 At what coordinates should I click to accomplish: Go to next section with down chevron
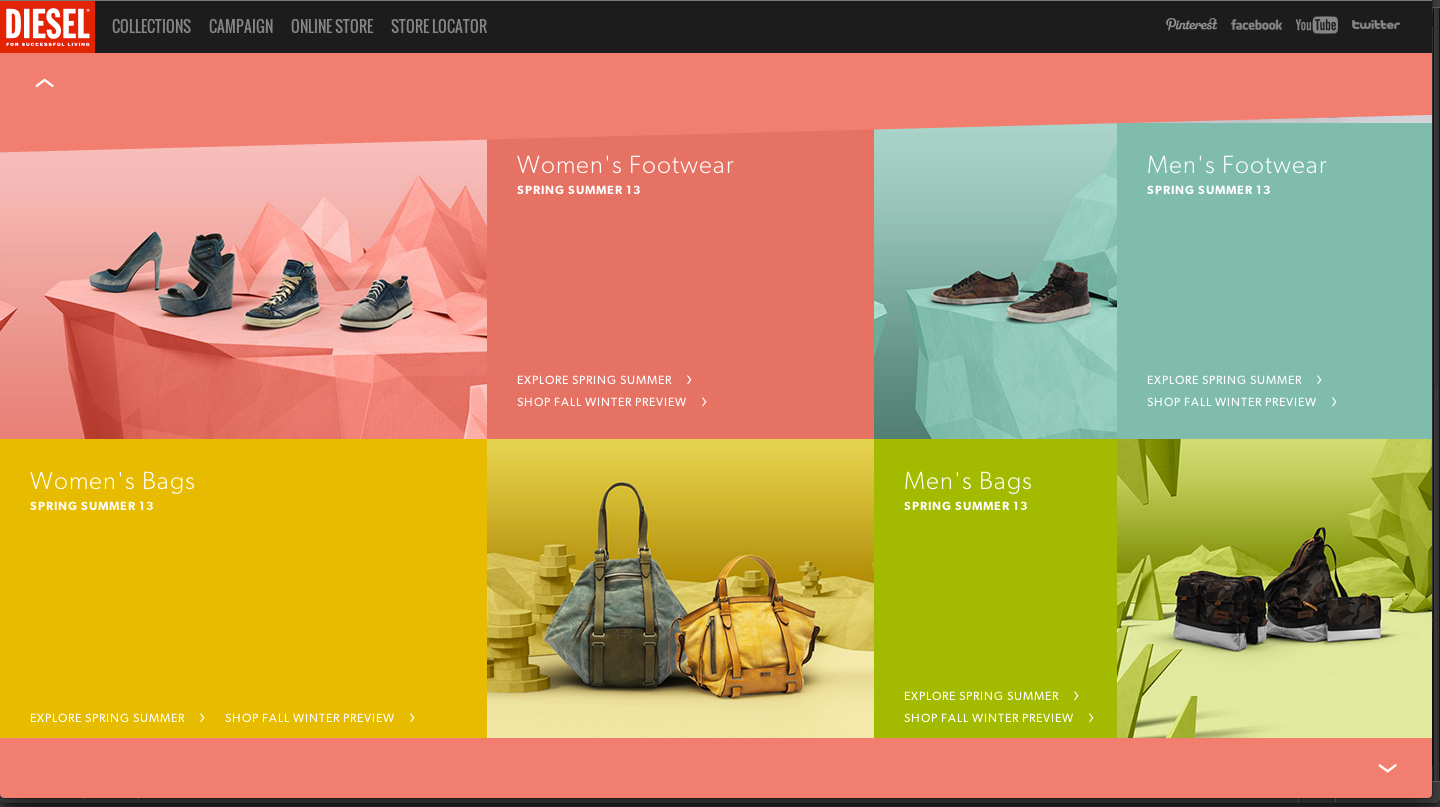point(1387,768)
